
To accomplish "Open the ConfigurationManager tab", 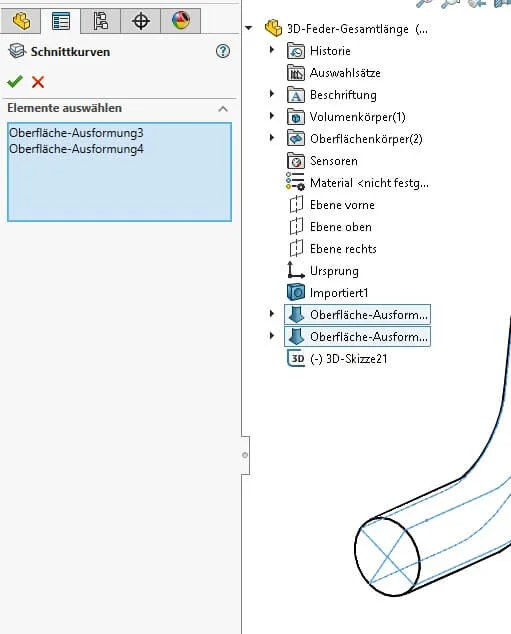I will [x=100, y=21].
